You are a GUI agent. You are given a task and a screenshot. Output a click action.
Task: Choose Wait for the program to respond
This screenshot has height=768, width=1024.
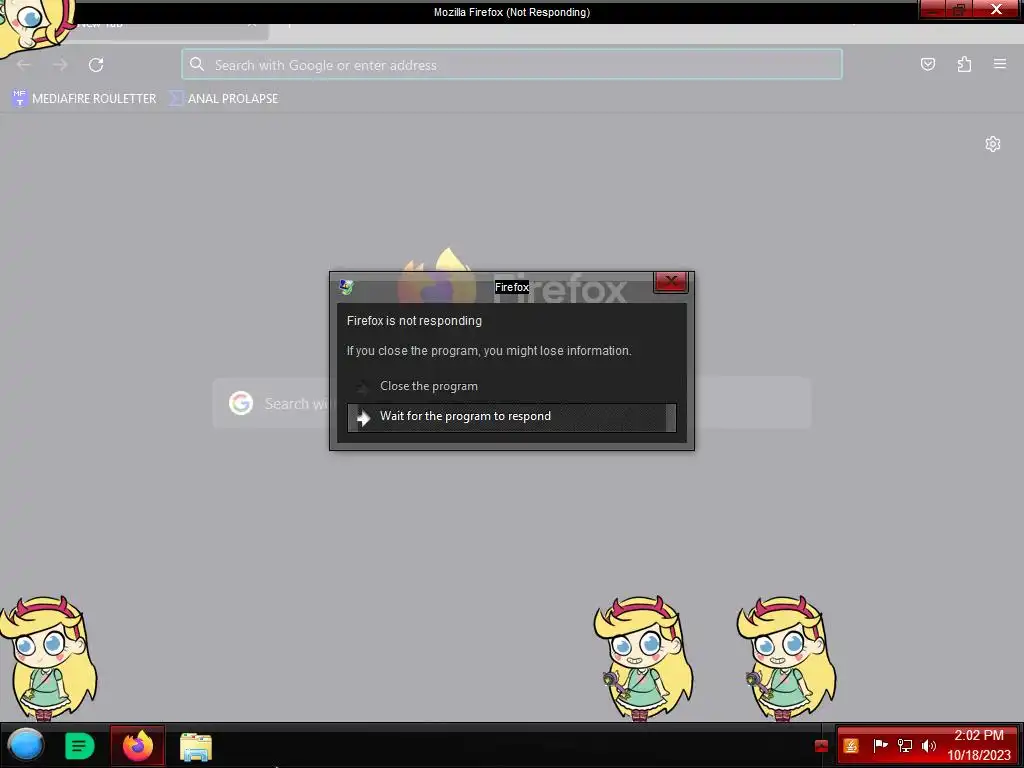click(x=512, y=417)
